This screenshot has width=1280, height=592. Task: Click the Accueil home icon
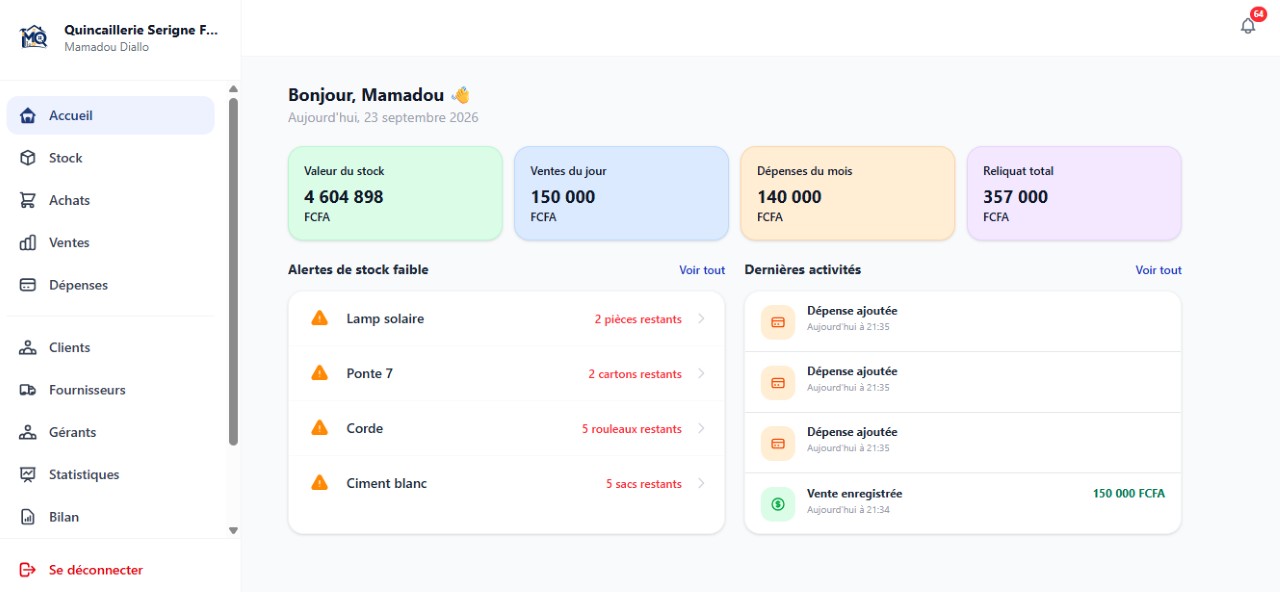point(29,116)
